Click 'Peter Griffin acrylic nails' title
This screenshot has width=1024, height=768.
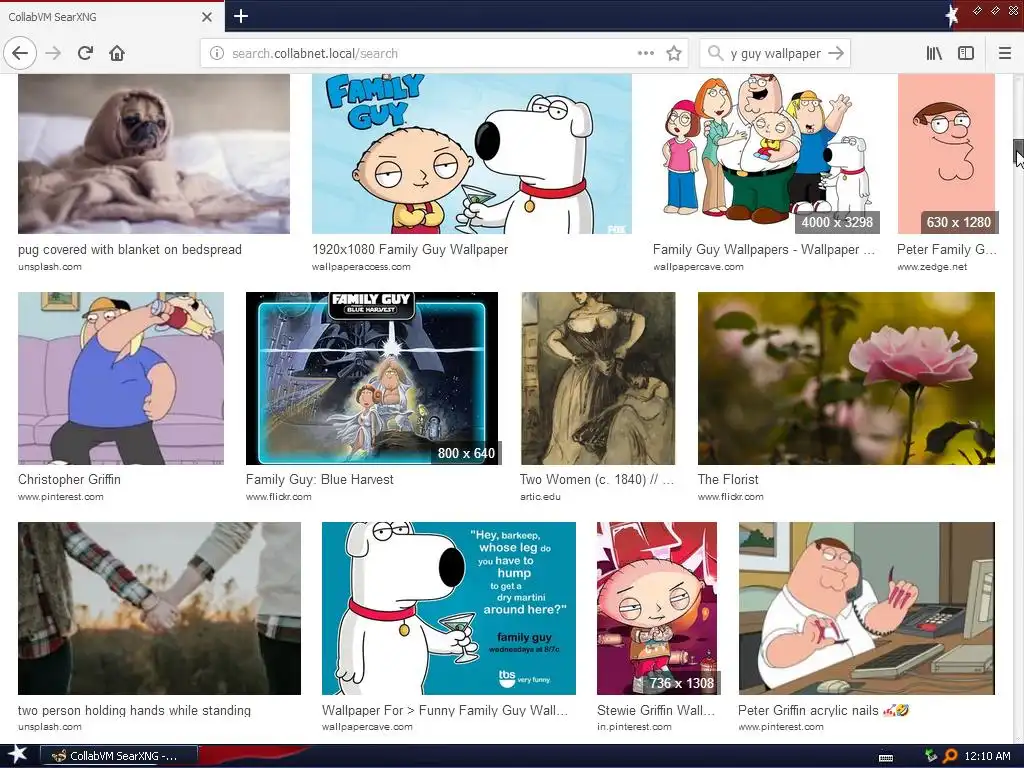click(x=824, y=711)
